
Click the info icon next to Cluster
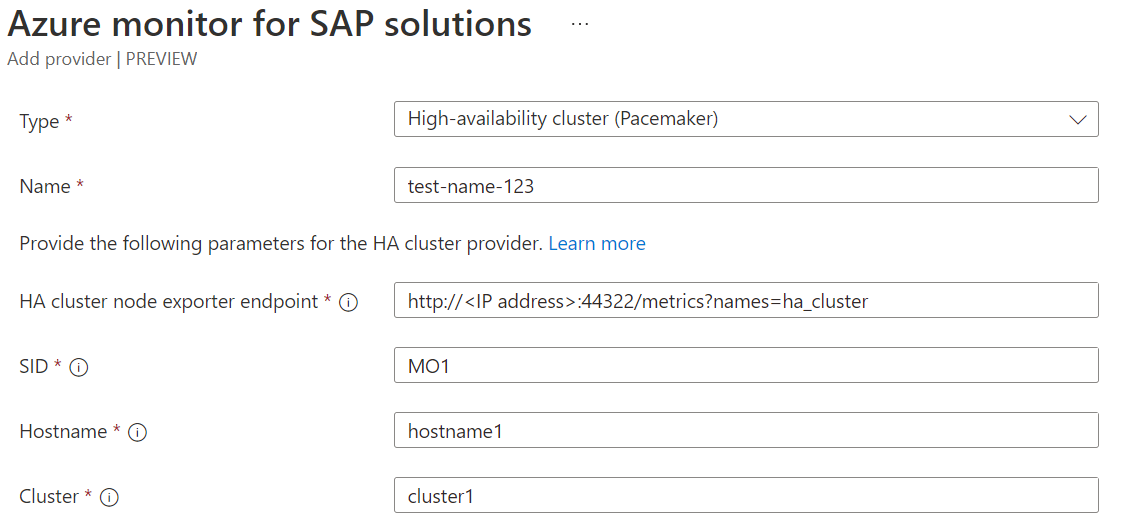(x=109, y=497)
